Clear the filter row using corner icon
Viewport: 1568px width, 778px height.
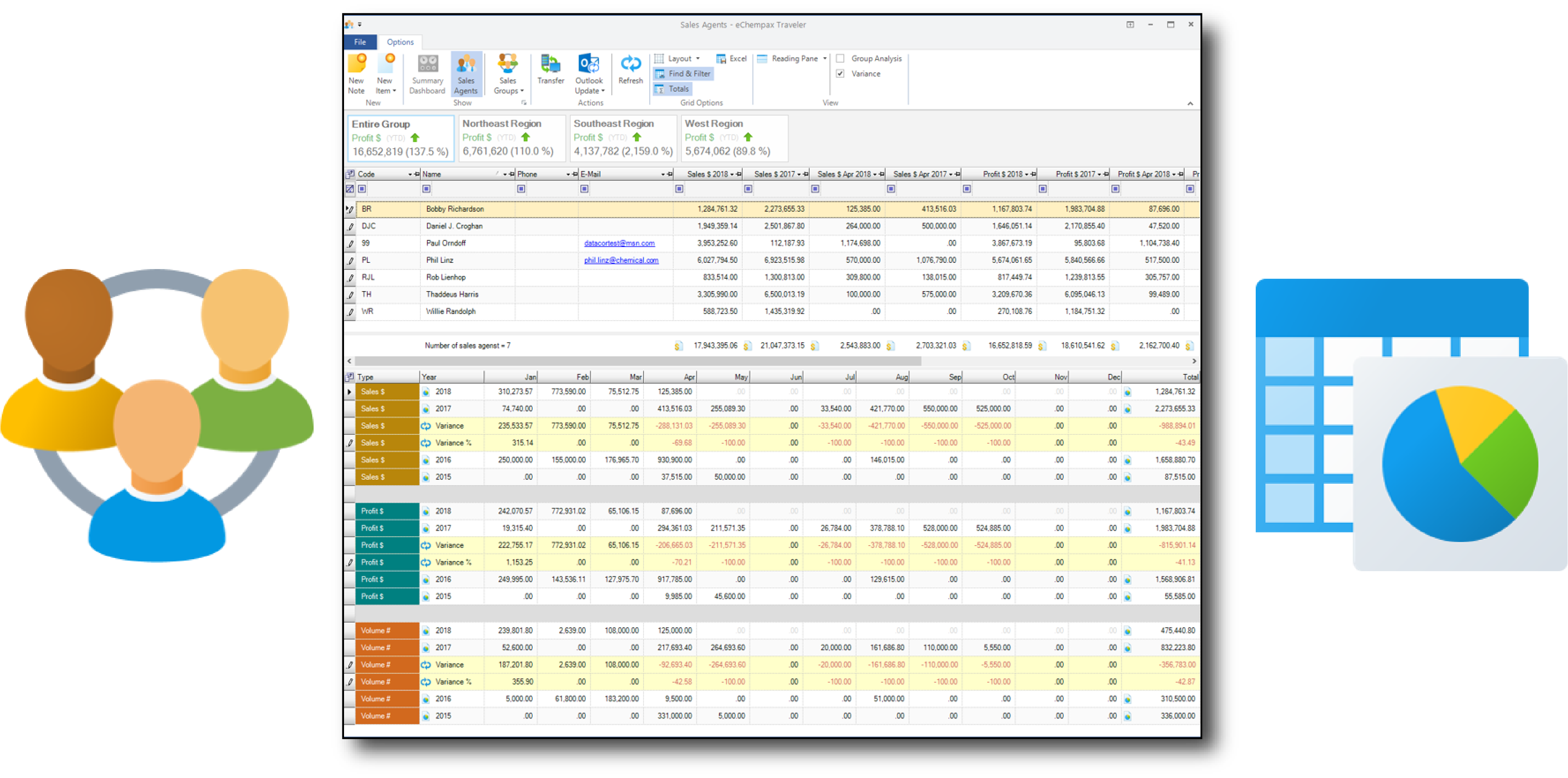tap(350, 189)
